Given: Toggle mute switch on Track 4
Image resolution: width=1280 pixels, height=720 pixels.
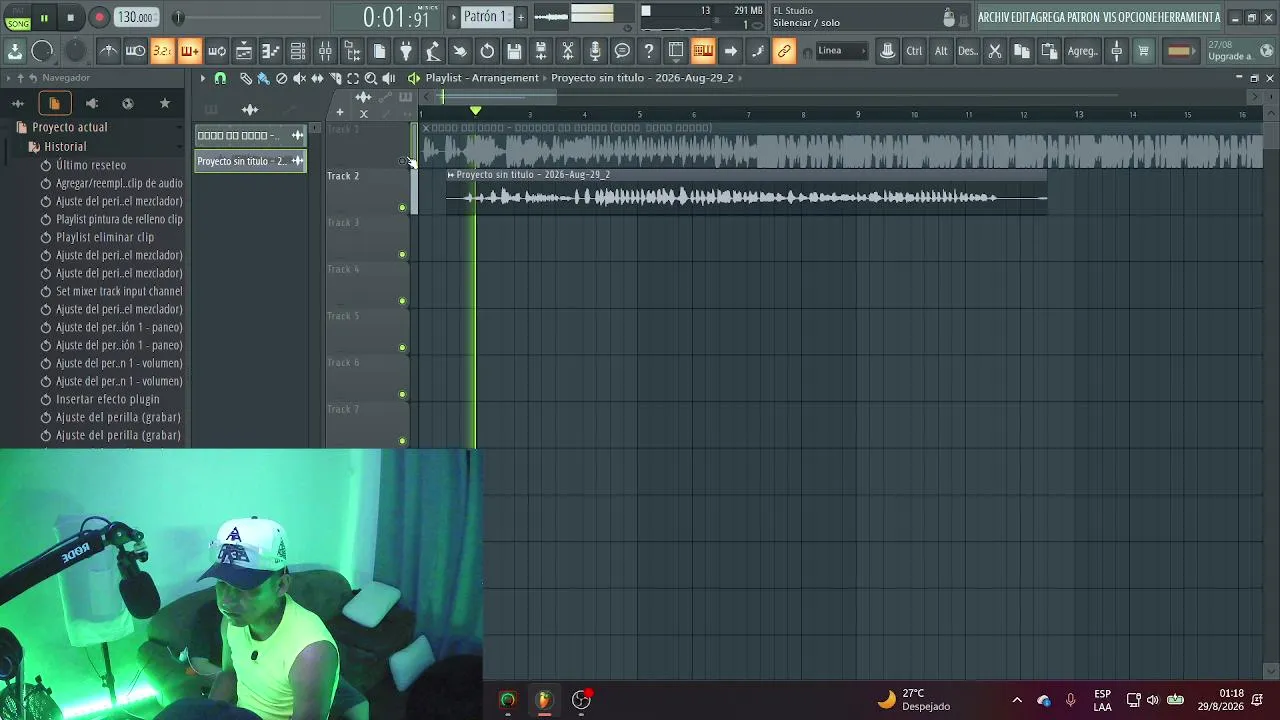Looking at the screenshot, I should (403, 301).
